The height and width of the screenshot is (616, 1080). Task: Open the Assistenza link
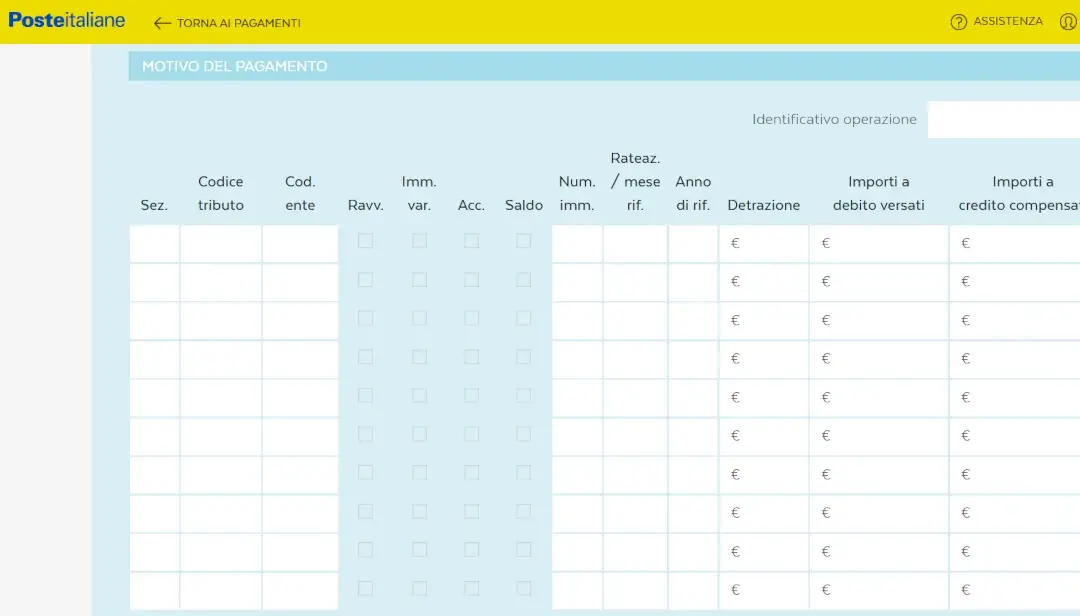click(1008, 21)
